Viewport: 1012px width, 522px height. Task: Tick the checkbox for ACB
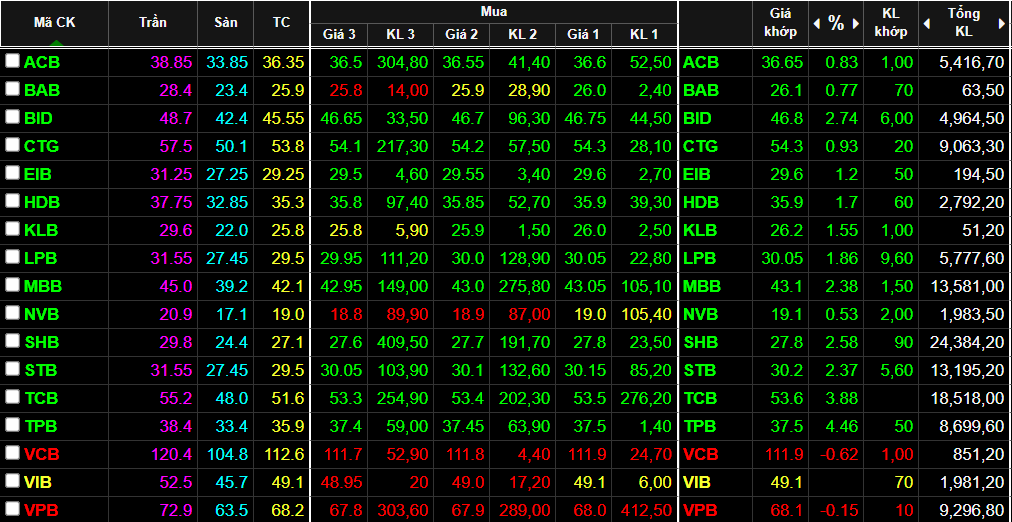click(x=12, y=62)
